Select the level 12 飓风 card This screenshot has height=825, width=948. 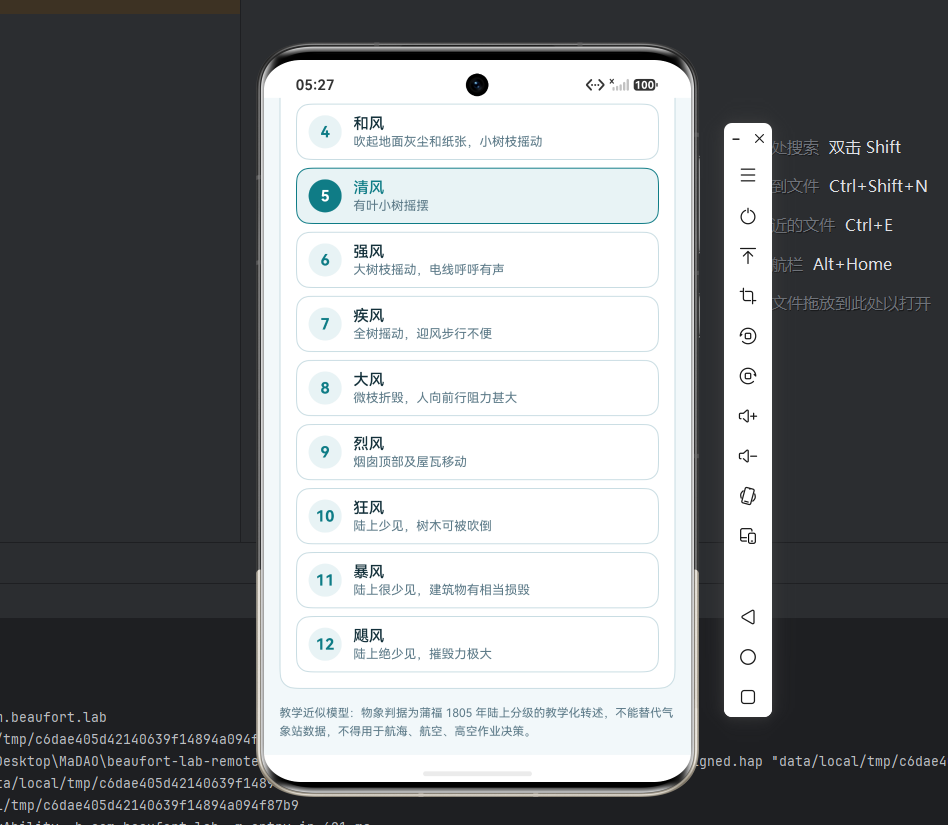[477, 644]
